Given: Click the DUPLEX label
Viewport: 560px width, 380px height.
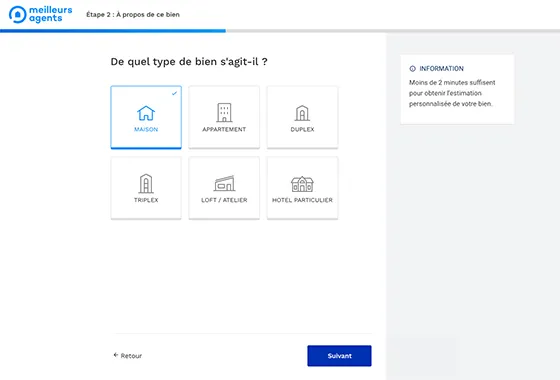Looking at the screenshot, I should coord(302,129).
